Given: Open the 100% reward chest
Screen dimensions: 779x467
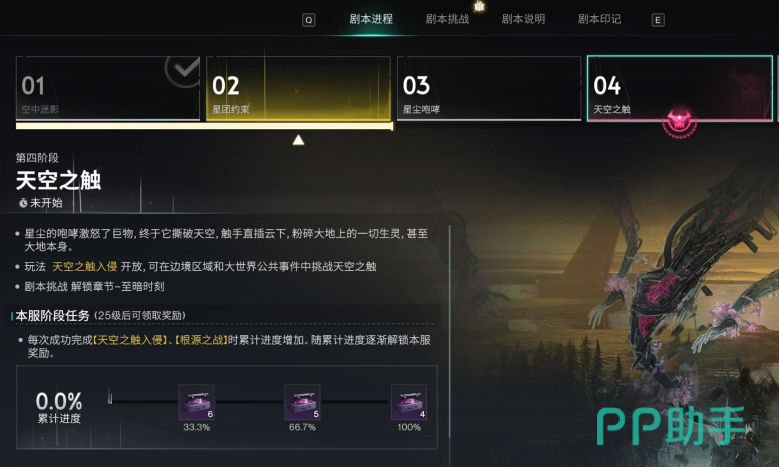Looking at the screenshot, I should pos(409,402).
